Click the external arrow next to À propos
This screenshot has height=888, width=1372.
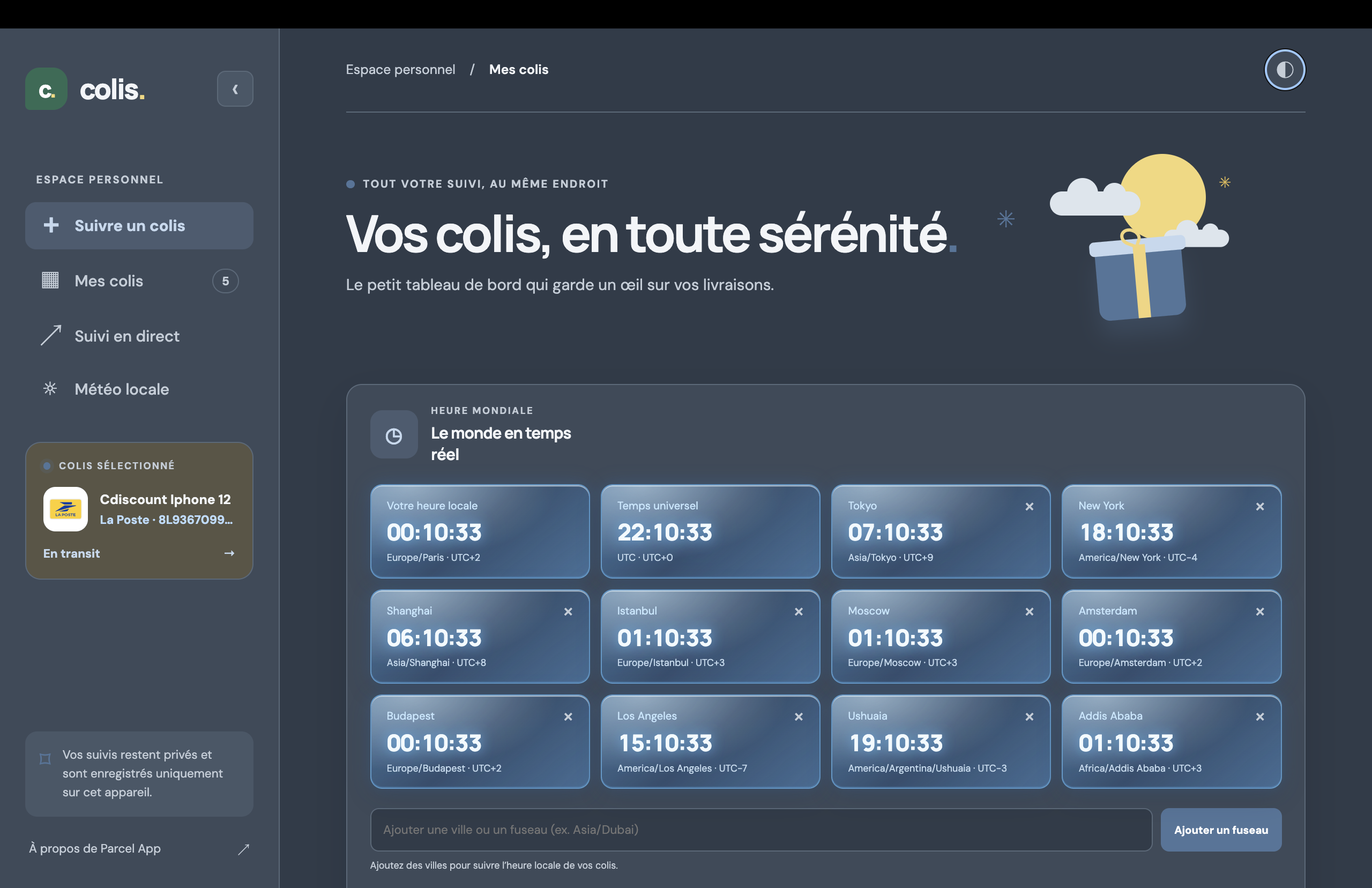243,849
